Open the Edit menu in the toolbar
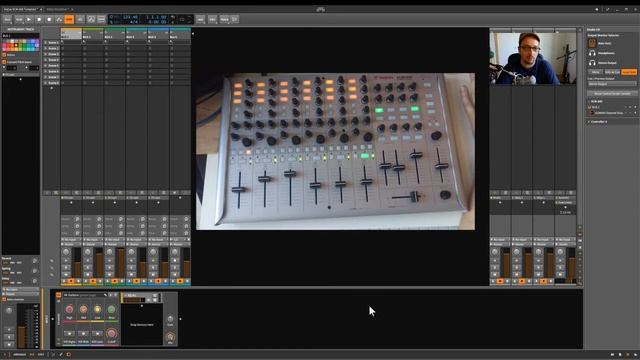 pyautogui.click(x=212, y=19)
